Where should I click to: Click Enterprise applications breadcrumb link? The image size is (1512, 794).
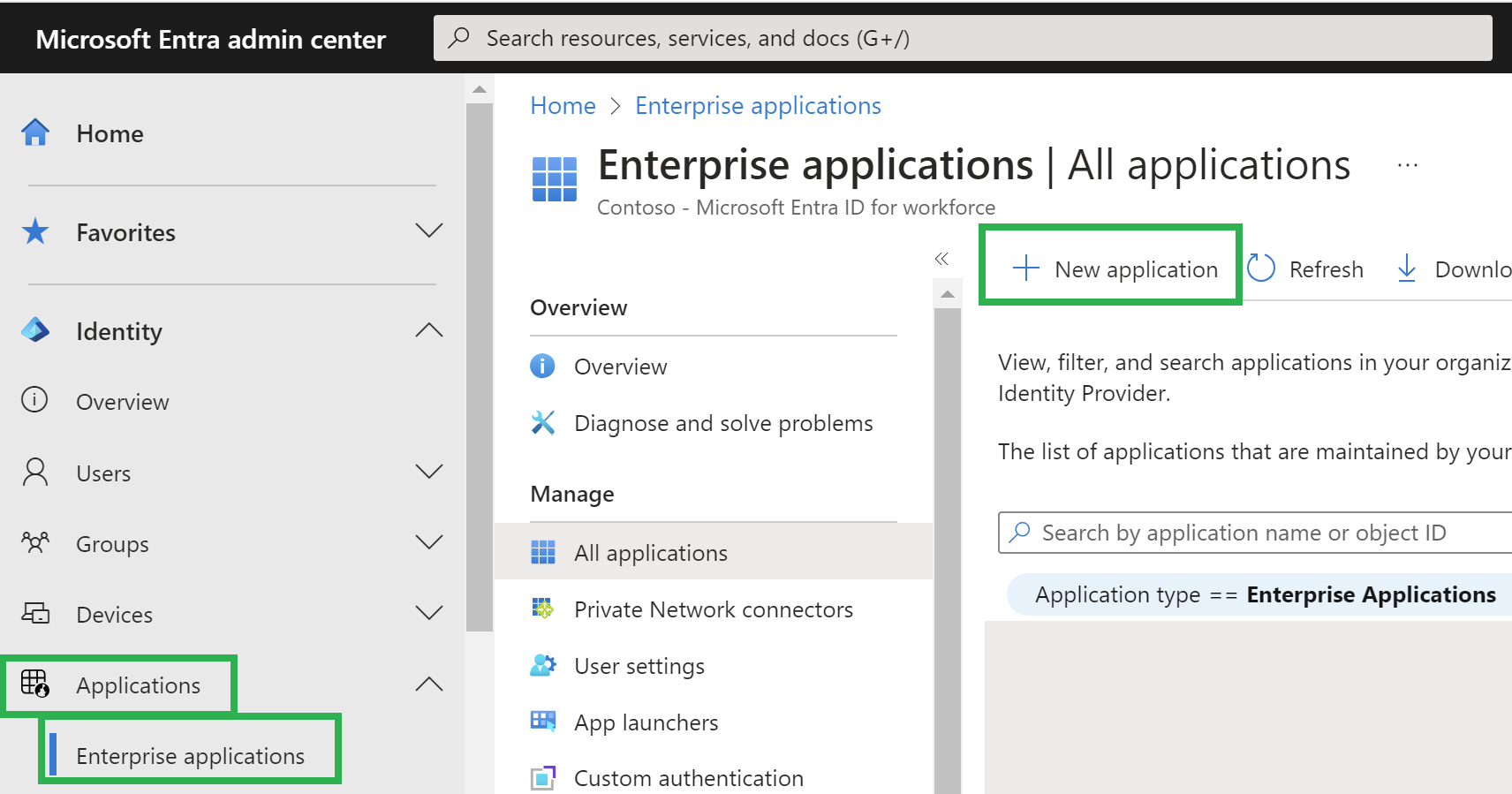(758, 105)
